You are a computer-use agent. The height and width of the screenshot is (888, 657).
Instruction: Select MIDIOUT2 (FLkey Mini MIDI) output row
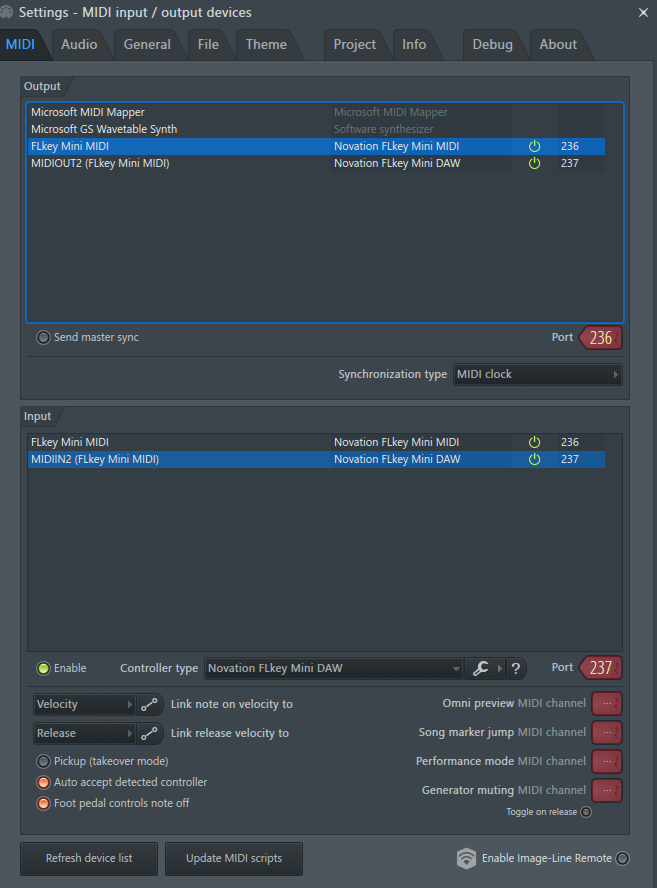(317, 163)
